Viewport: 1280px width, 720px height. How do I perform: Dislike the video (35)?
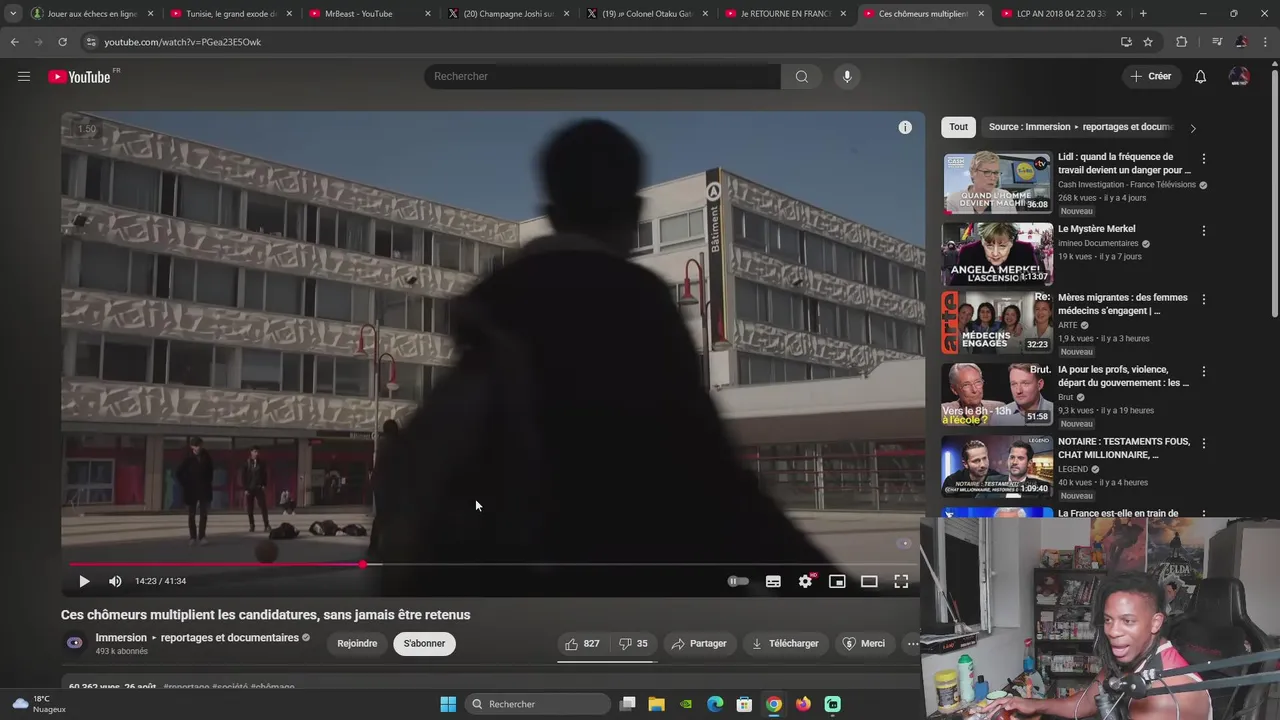[633, 644]
